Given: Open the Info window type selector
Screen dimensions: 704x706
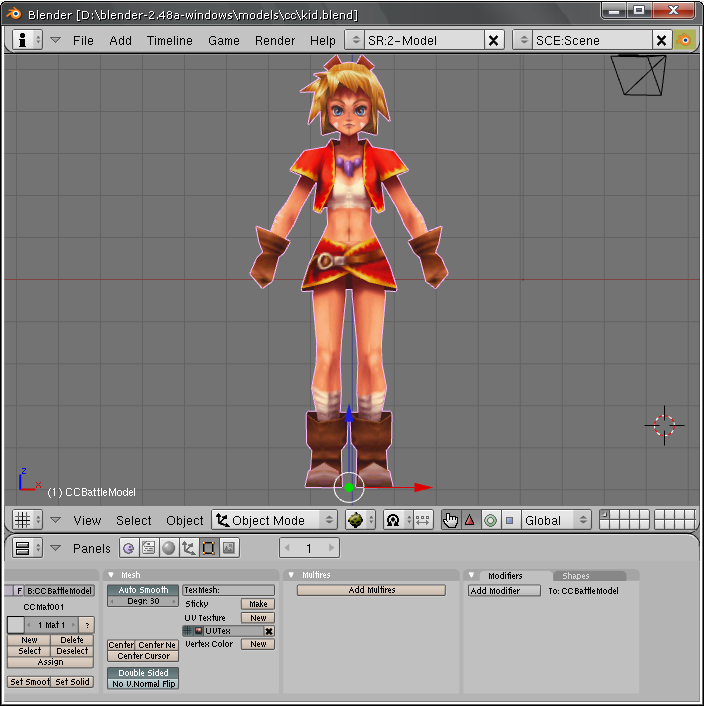Looking at the screenshot, I should click(27, 40).
